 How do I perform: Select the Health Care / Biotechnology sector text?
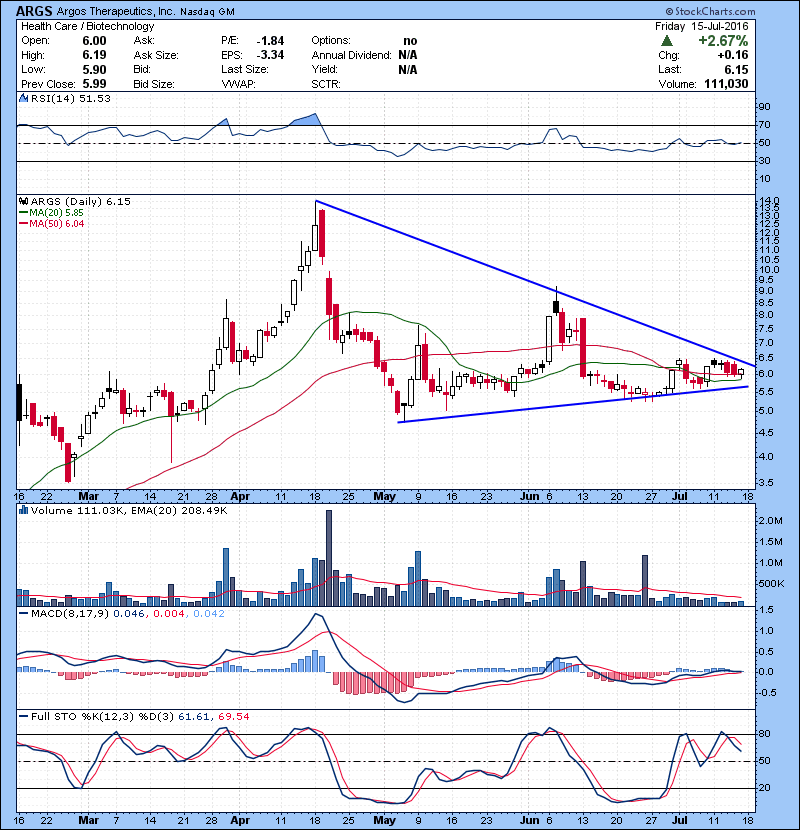pyautogui.click(x=88, y=26)
